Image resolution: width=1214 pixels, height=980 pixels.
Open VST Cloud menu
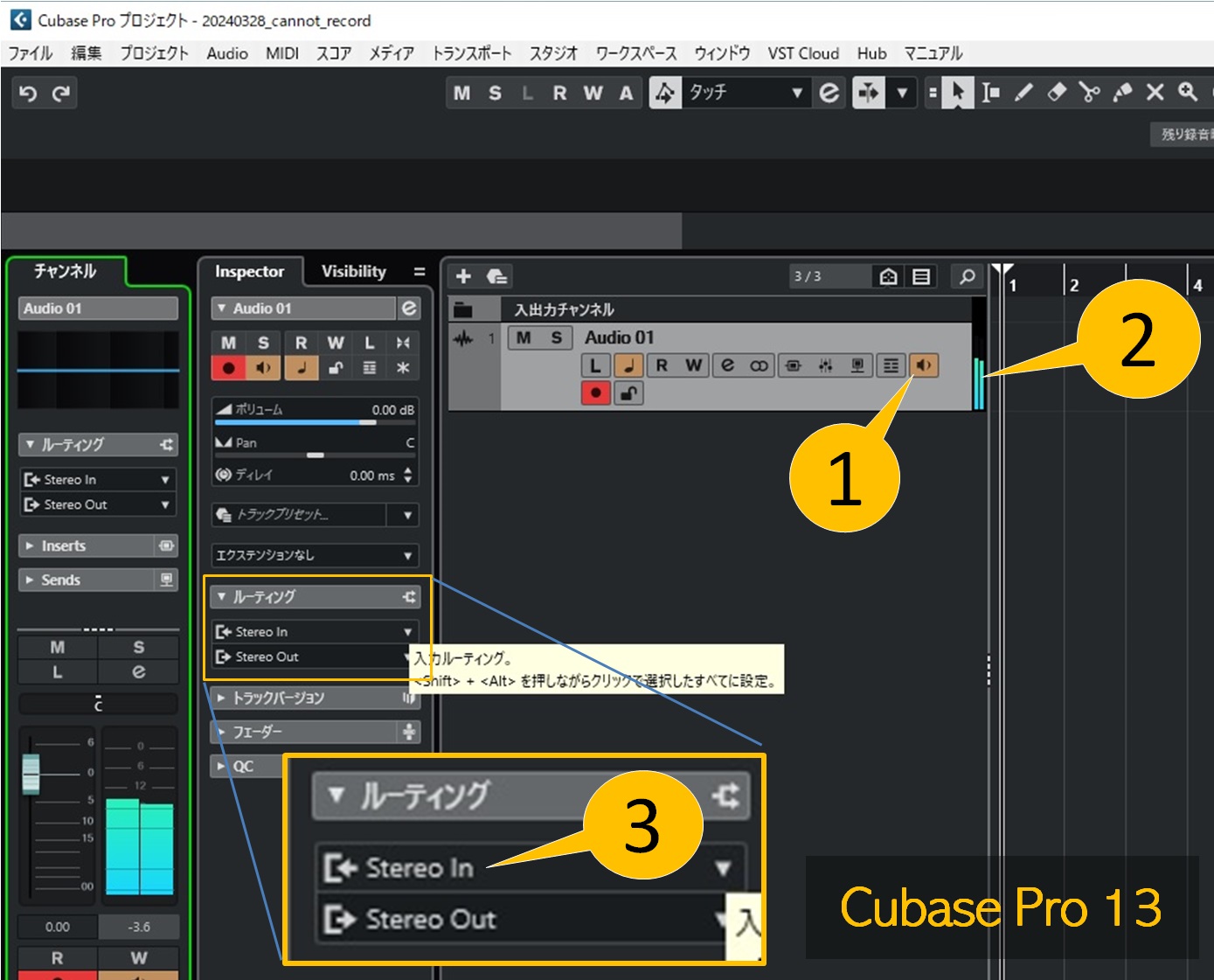[803, 53]
